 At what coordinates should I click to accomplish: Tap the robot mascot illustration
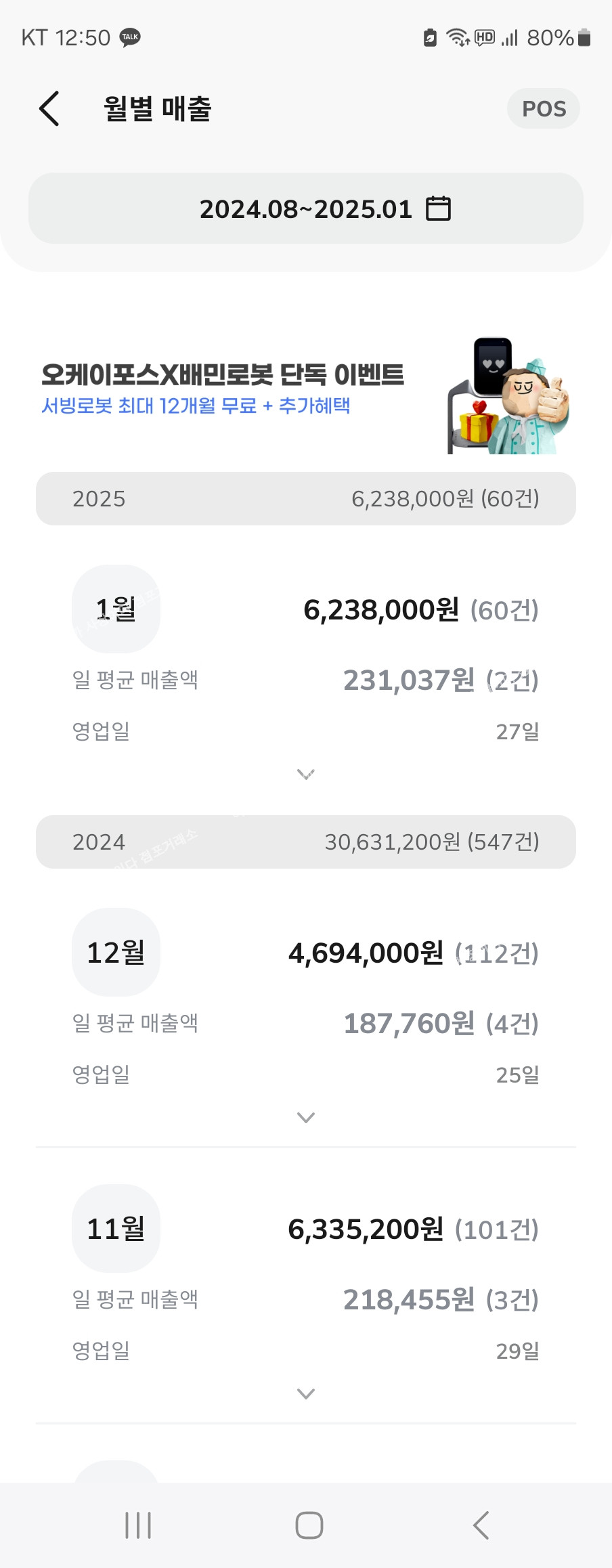click(508, 395)
